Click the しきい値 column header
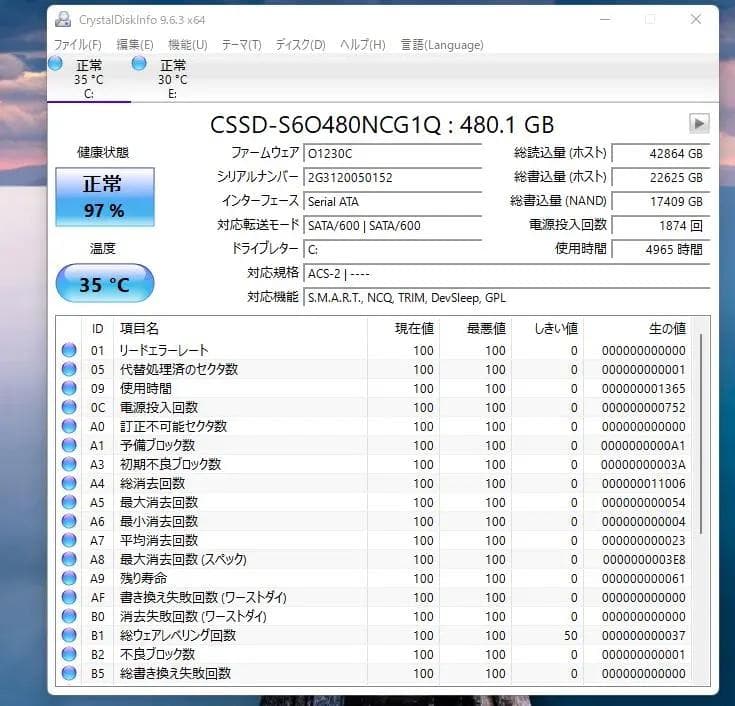 548,328
